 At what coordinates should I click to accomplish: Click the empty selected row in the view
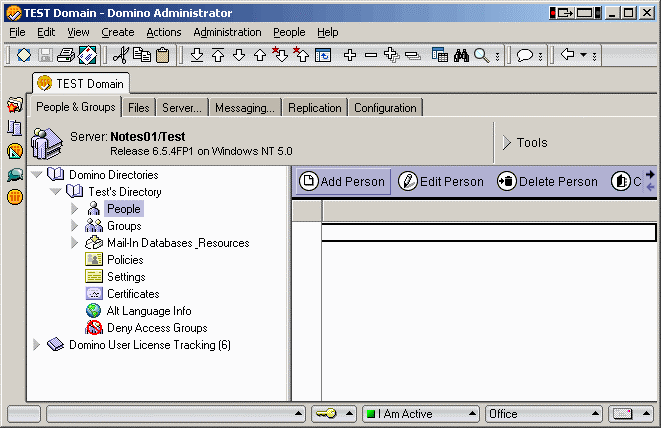point(489,233)
